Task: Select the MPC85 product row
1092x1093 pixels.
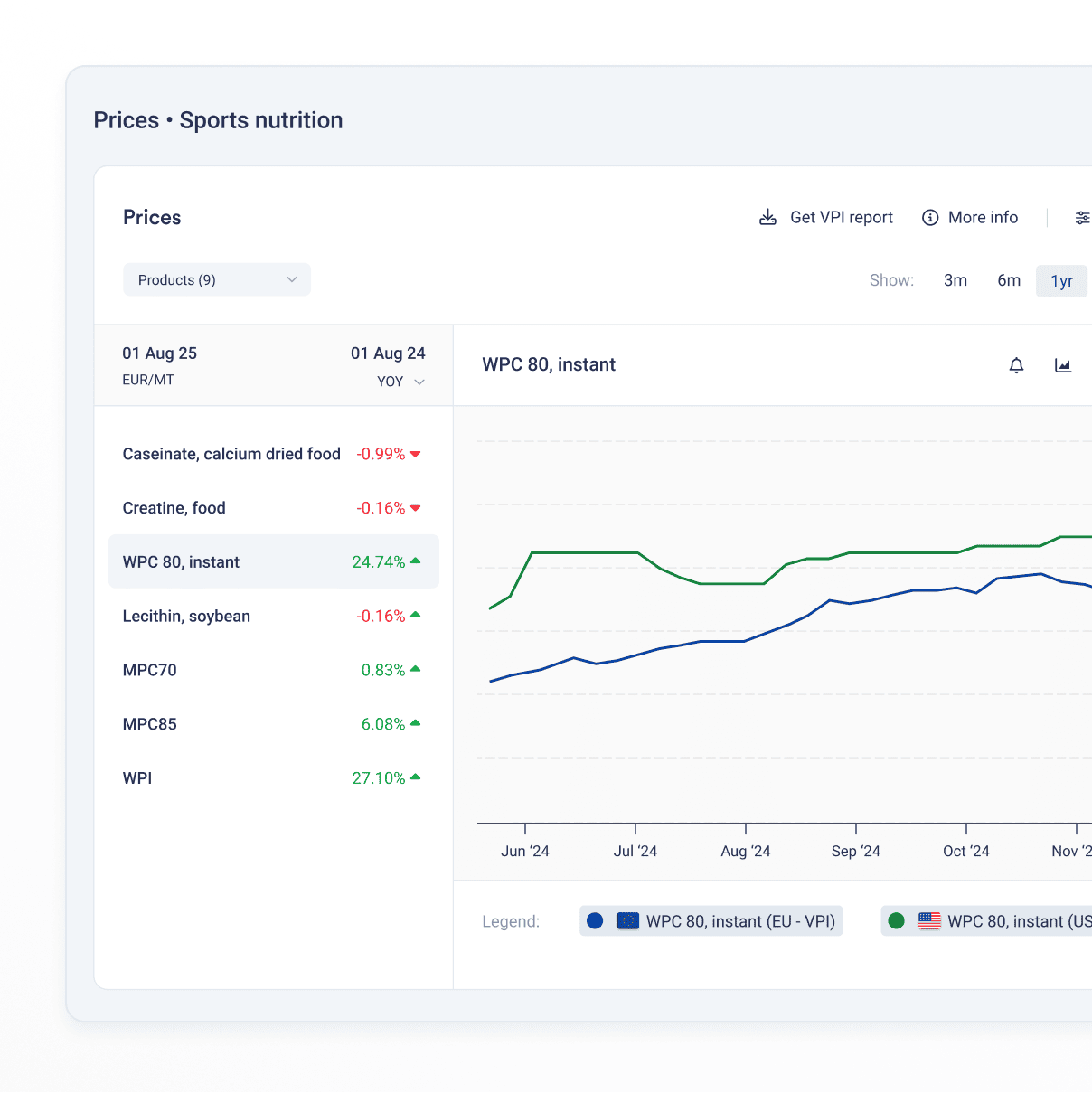Action: click(x=150, y=724)
